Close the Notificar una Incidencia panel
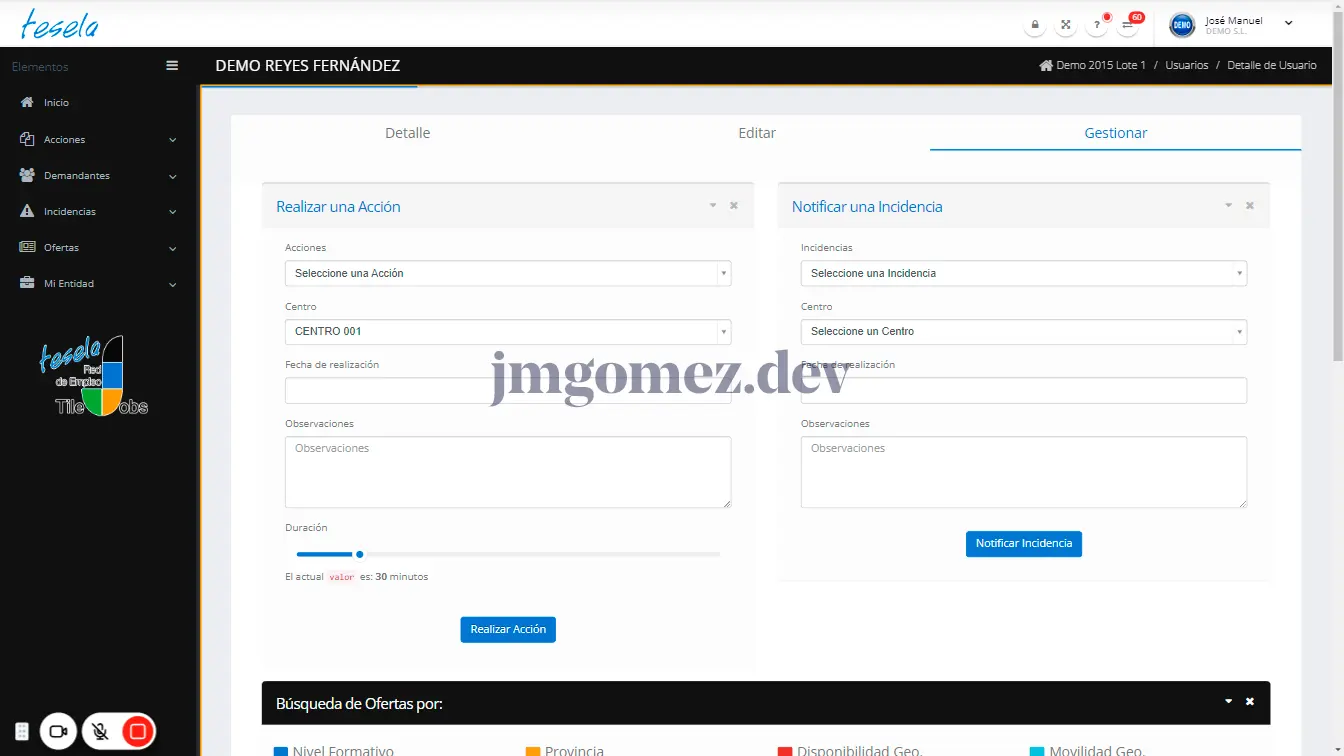The width and height of the screenshot is (1344, 756). tap(1249, 206)
